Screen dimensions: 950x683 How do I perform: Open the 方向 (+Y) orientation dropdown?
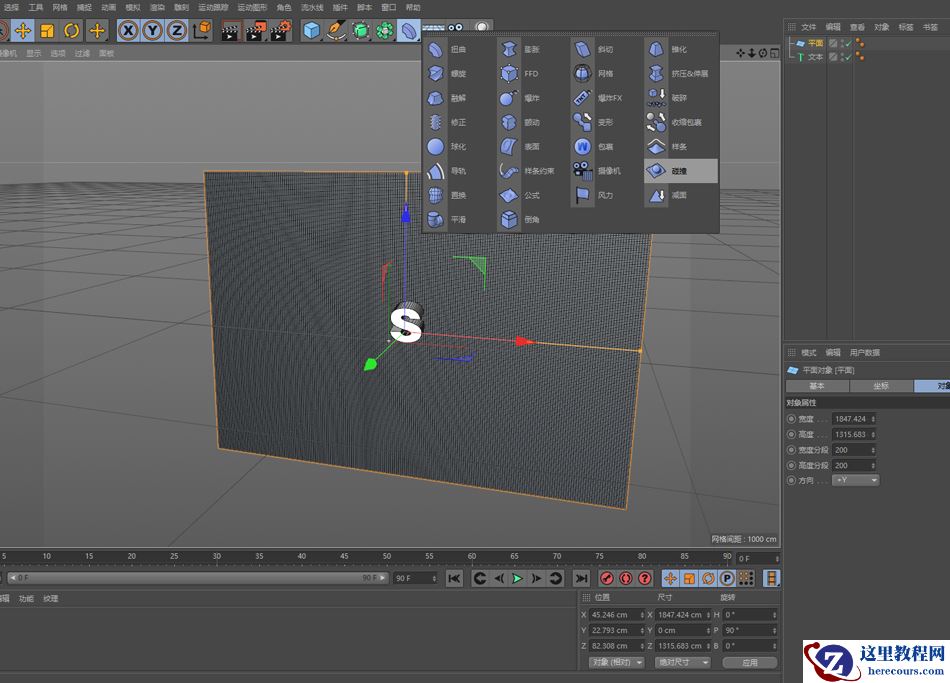(x=855, y=480)
